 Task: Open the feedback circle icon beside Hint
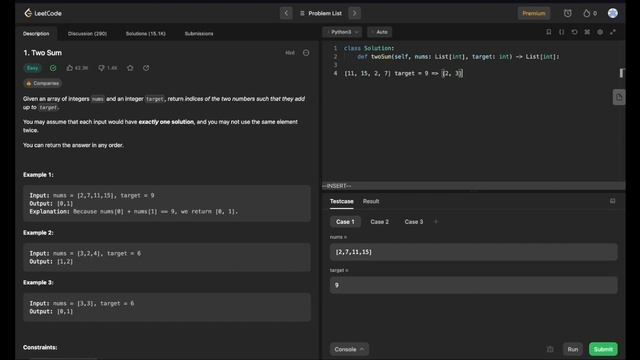coord(306,53)
